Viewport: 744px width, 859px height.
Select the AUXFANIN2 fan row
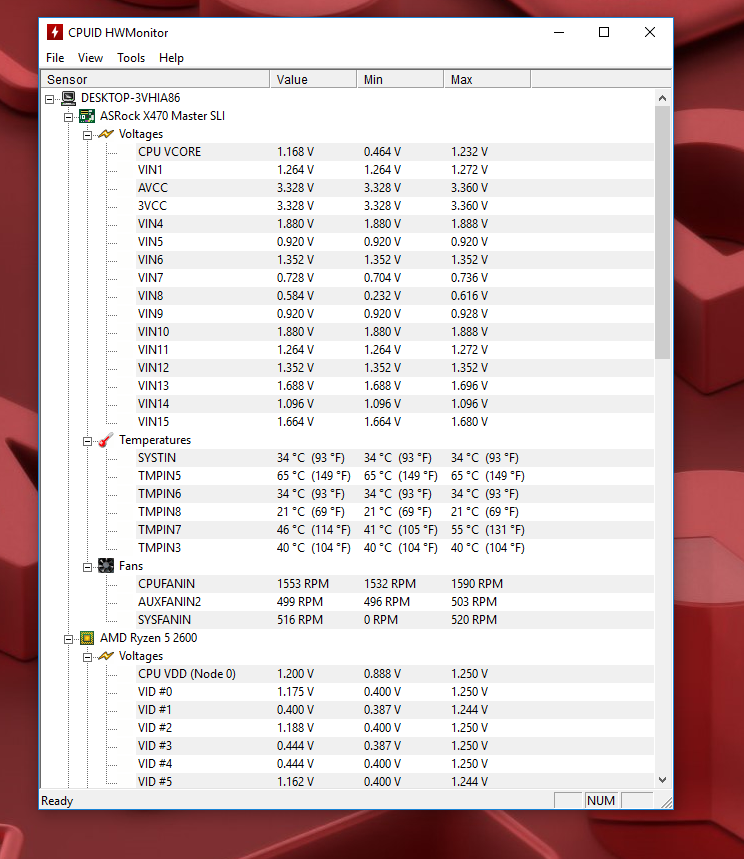point(395,602)
